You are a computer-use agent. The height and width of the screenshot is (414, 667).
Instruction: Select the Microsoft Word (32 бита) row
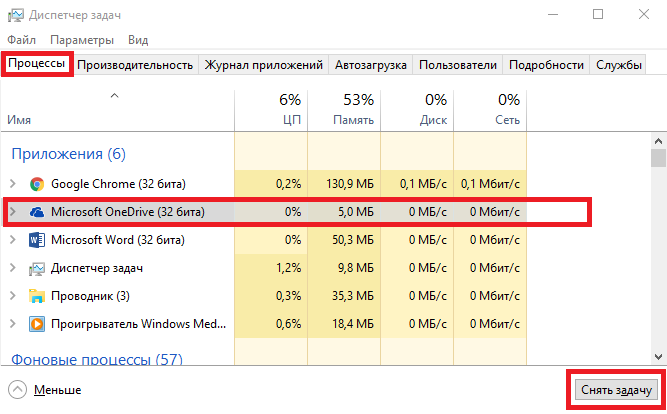coord(264,240)
